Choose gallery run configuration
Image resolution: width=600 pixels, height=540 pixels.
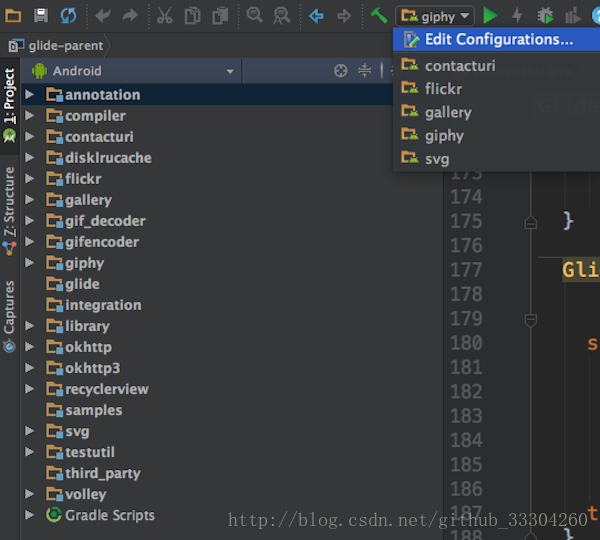pyautogui.click(x=496, y=112)
